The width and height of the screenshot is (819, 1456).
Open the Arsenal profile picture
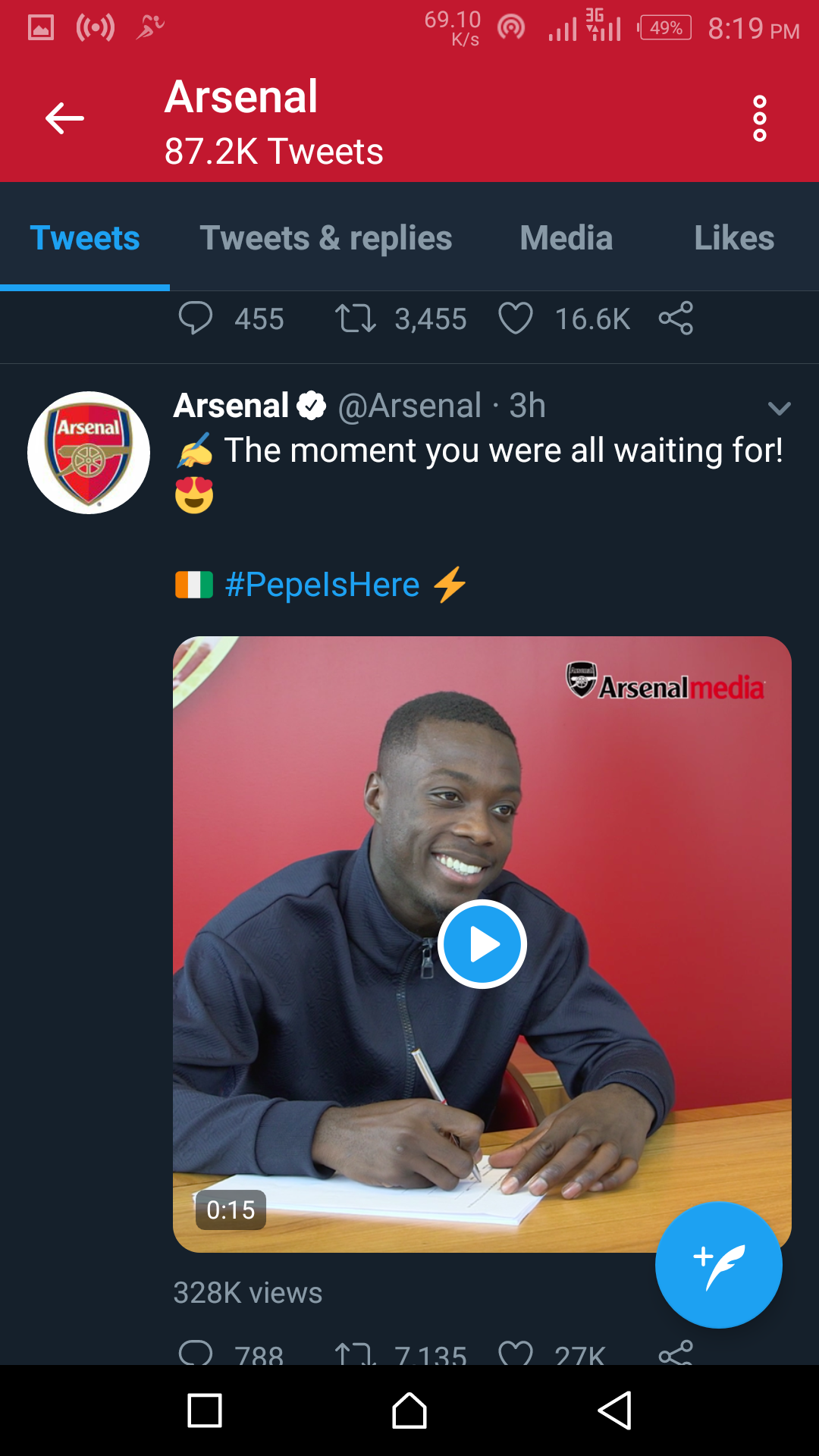89,453
